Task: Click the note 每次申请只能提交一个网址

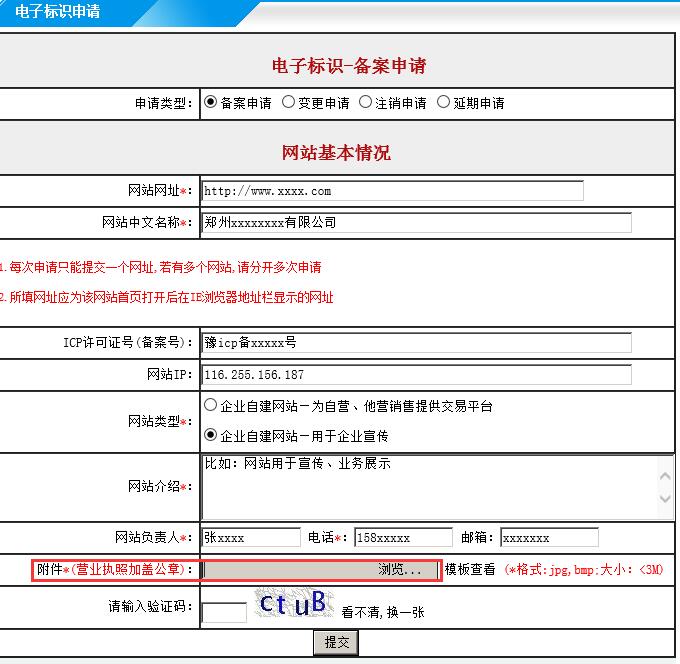Action: click(x=160, y=267)
